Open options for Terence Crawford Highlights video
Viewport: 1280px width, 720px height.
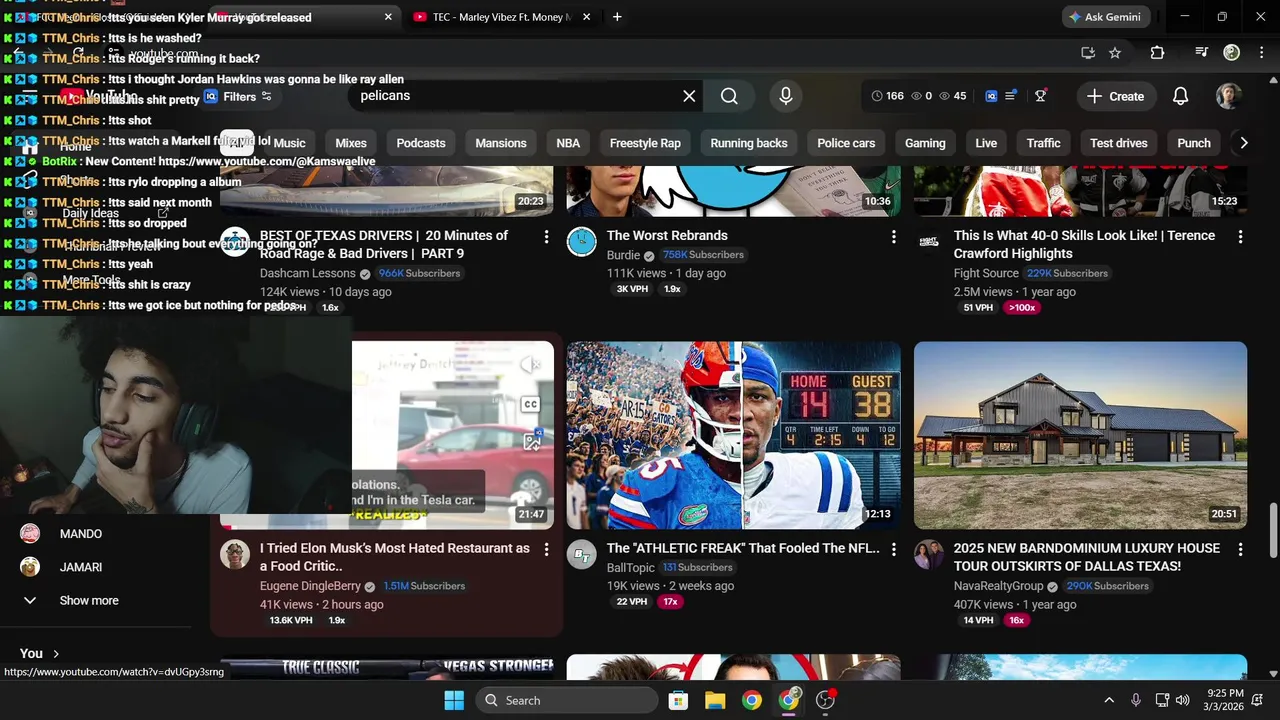(1240, 237)
